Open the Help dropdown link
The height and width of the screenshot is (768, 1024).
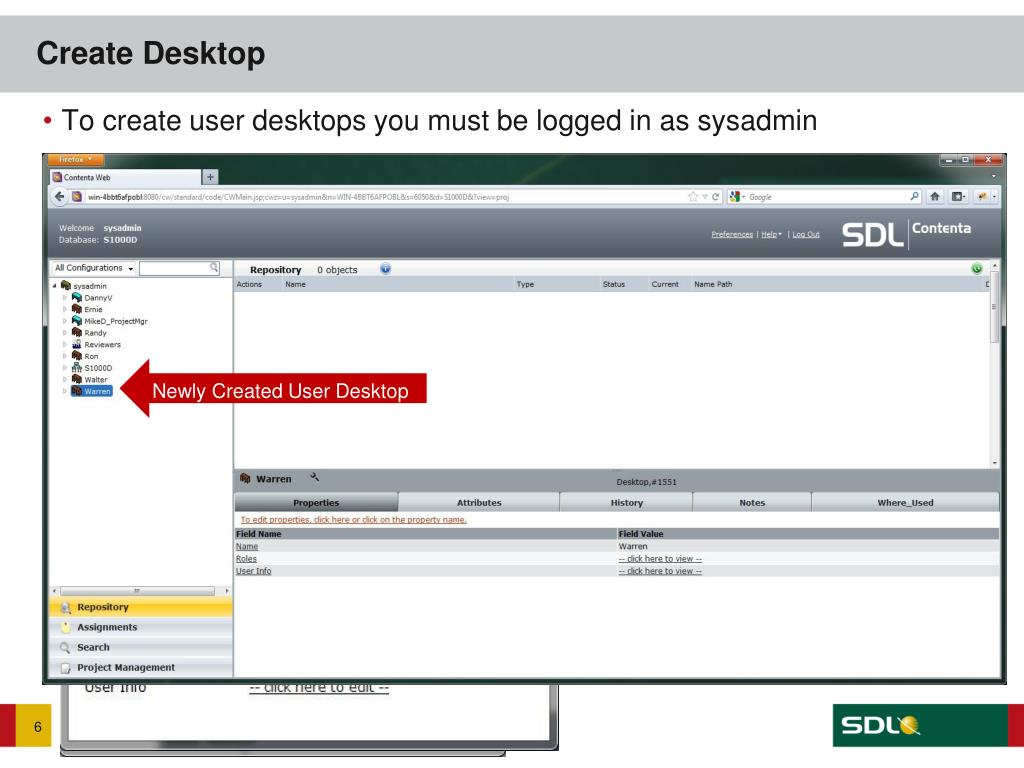tap(771, 234)
